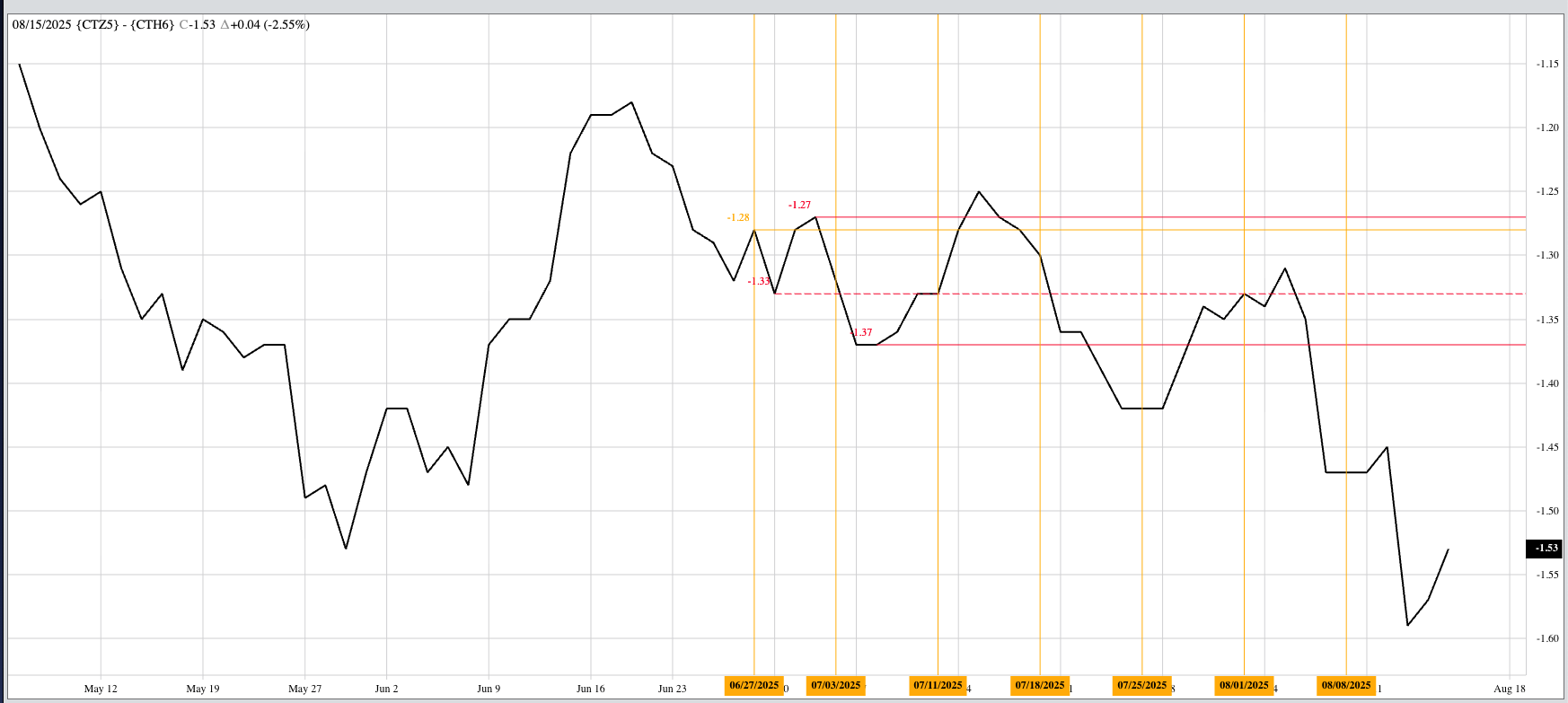The image size is (1568, 703).
Task: Click the 06/27/2025 orange date marker
Action: tap(753, 685)
